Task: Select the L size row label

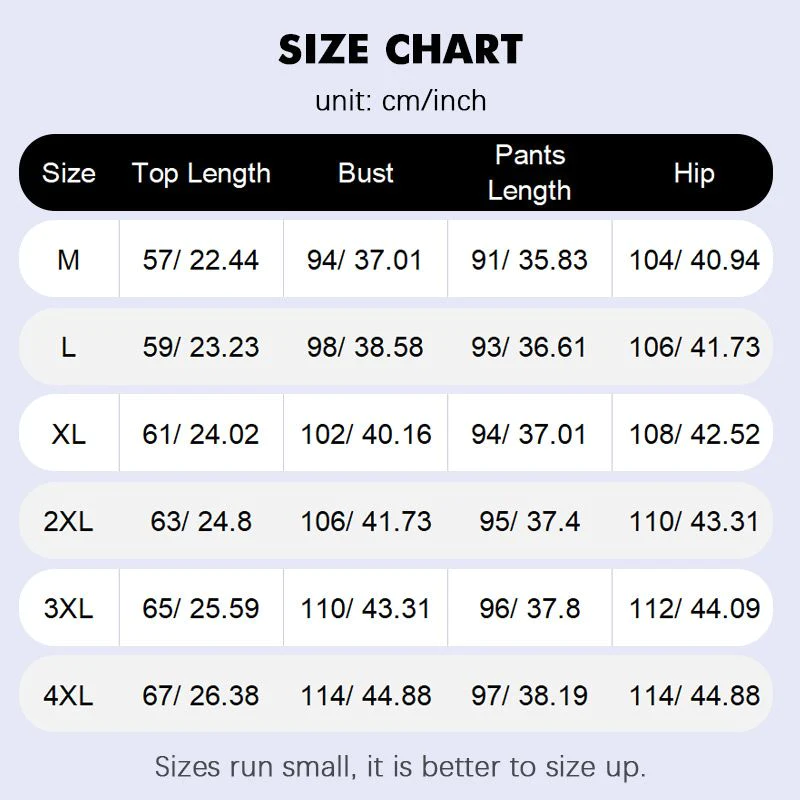Action: click(68, 347)
